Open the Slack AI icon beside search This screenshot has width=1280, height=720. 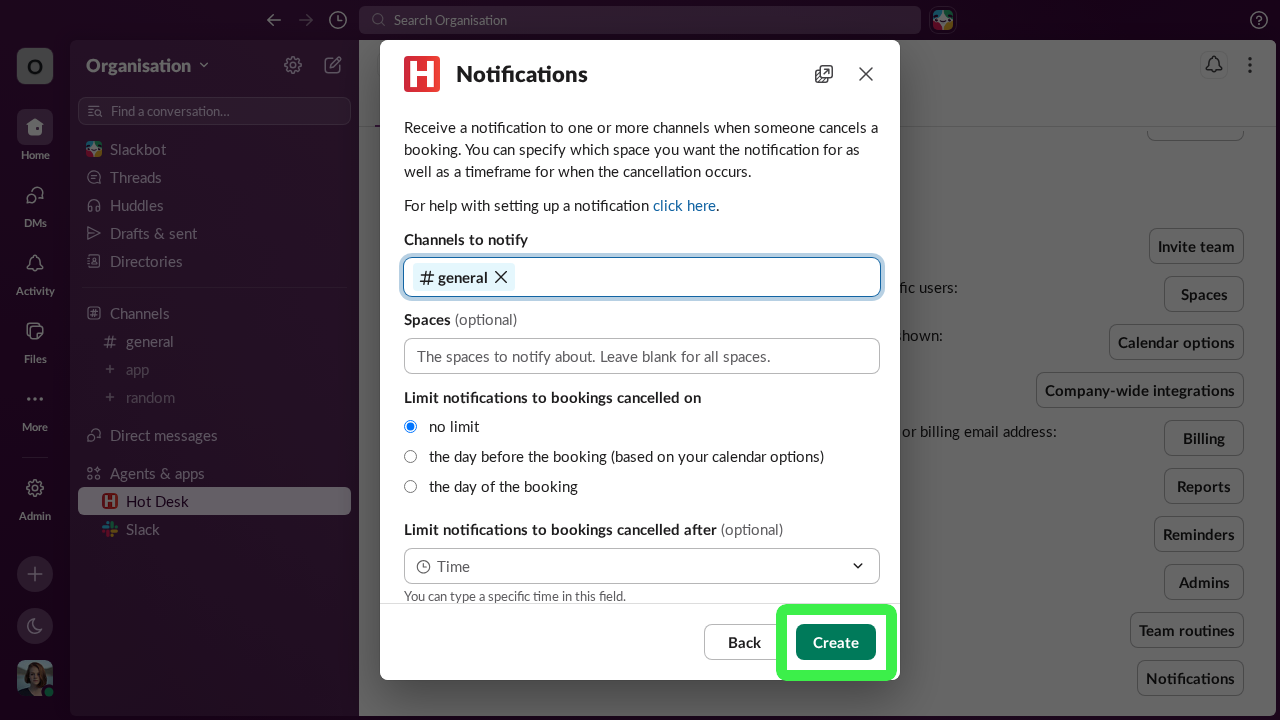point(943,20)
